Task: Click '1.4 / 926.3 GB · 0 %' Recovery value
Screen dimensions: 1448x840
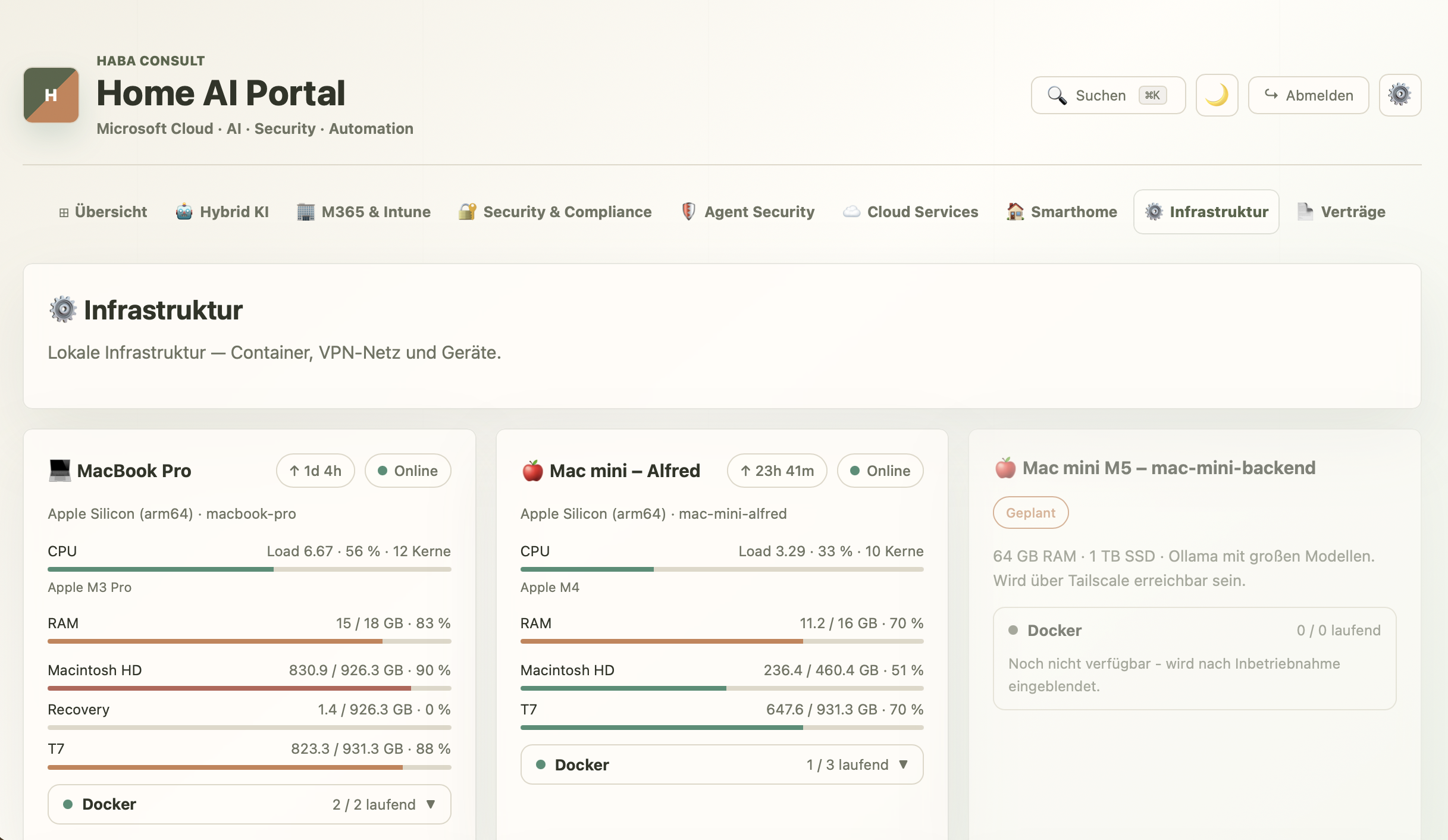Action: [384, 710]
